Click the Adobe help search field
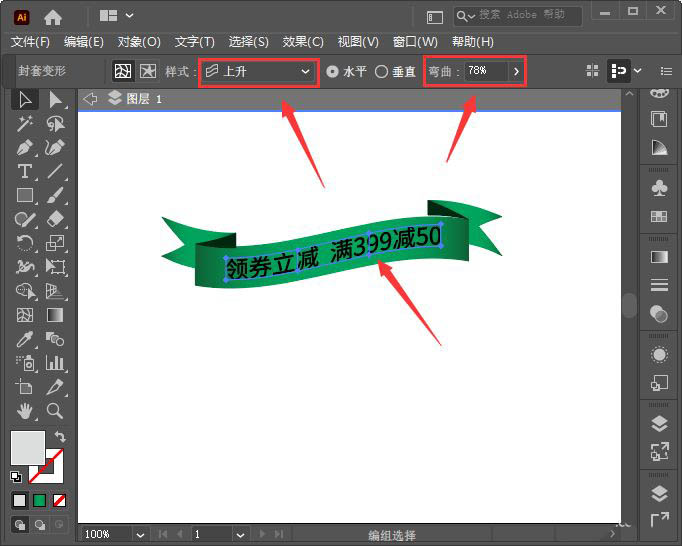 [518, 16]
